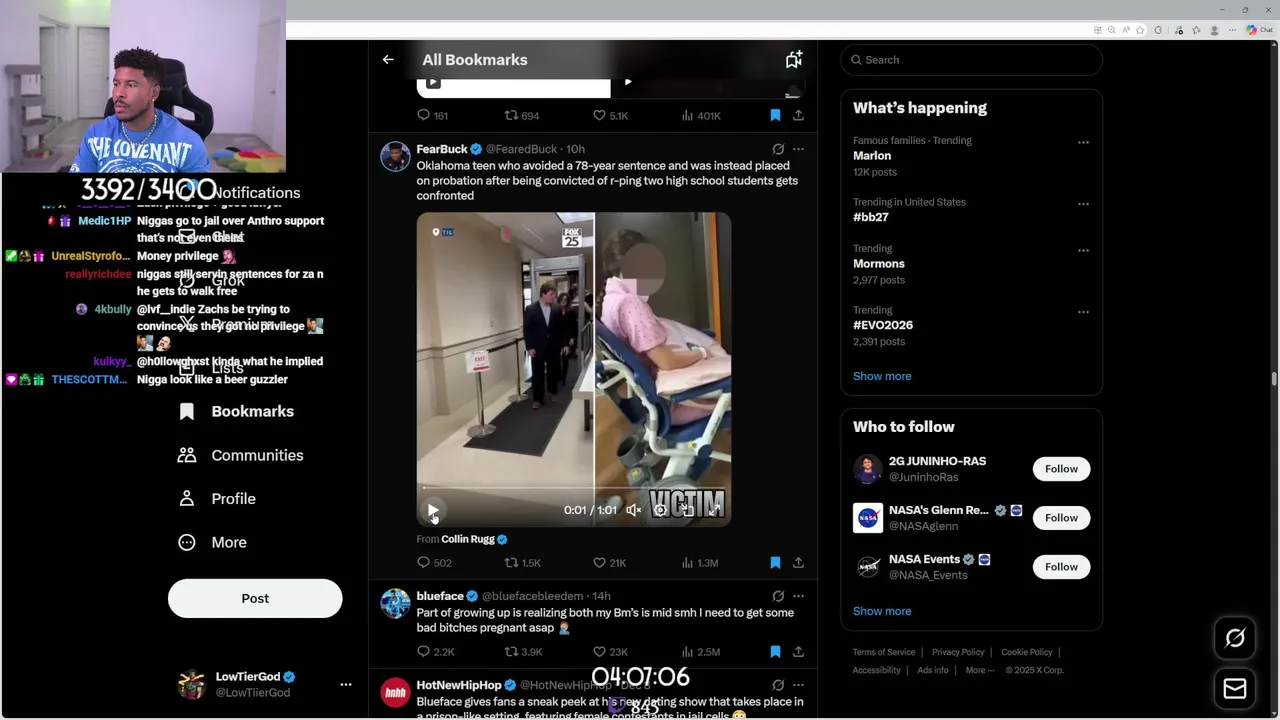Add page to browser favorites star
1280x720 pixels.
click(1139, 30)
